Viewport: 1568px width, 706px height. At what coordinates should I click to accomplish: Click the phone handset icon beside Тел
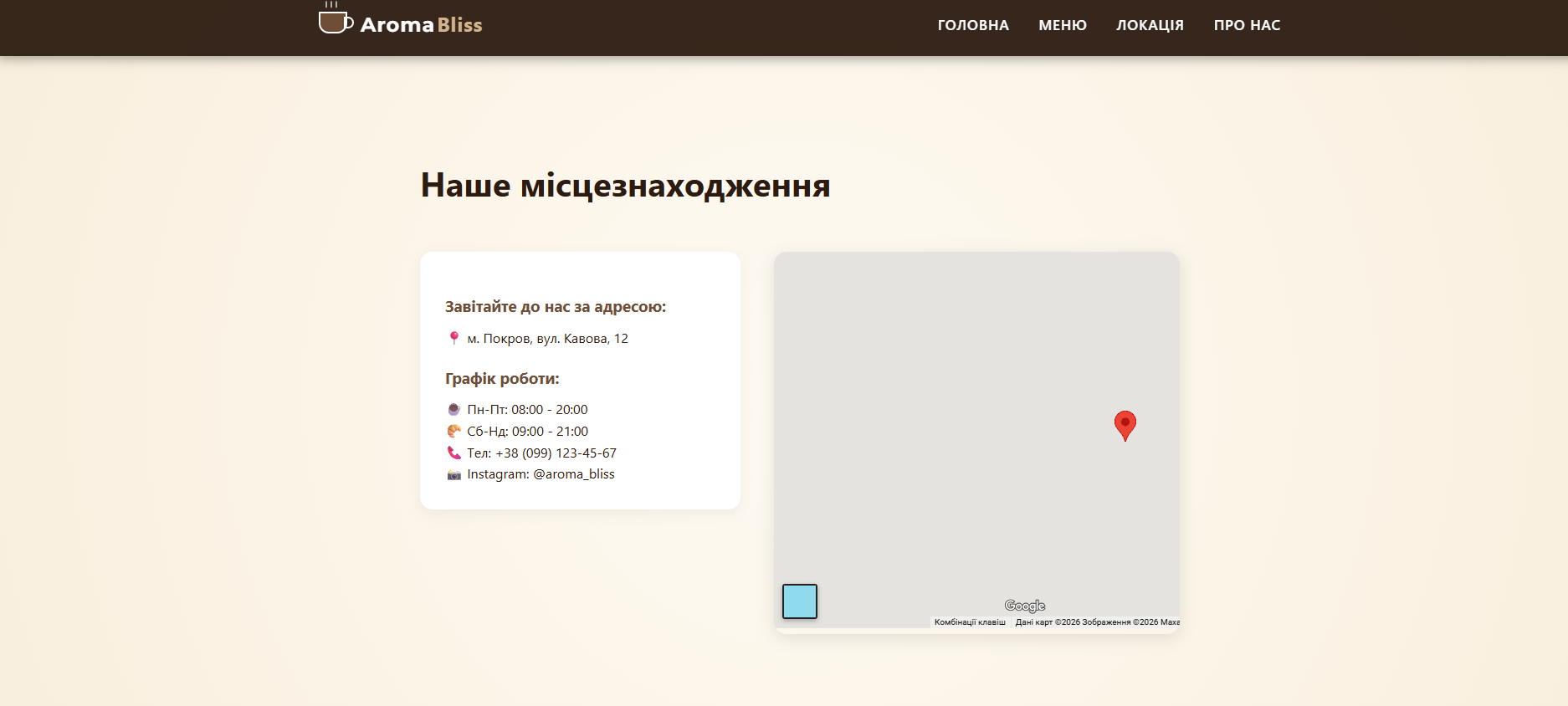tap(453, 453)
